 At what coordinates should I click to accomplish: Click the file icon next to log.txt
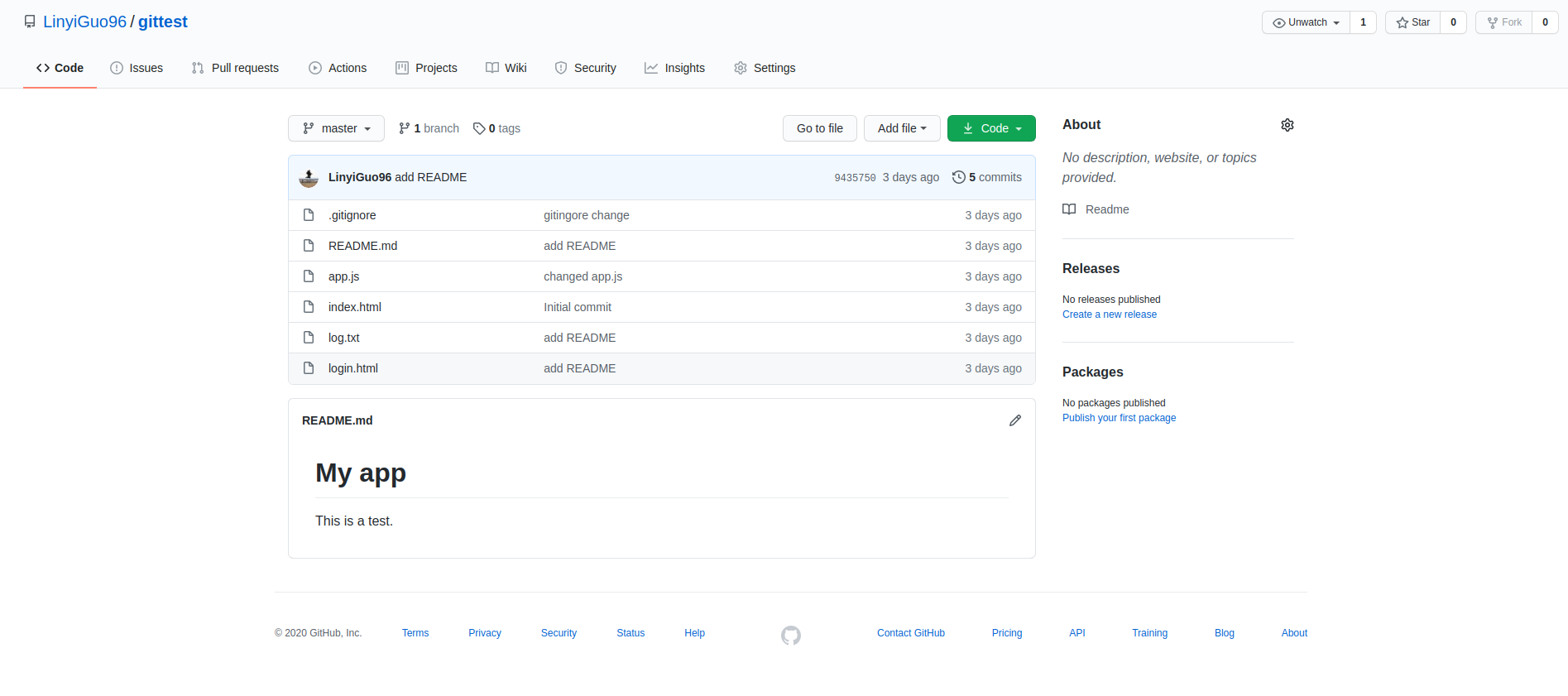[309, 338]
